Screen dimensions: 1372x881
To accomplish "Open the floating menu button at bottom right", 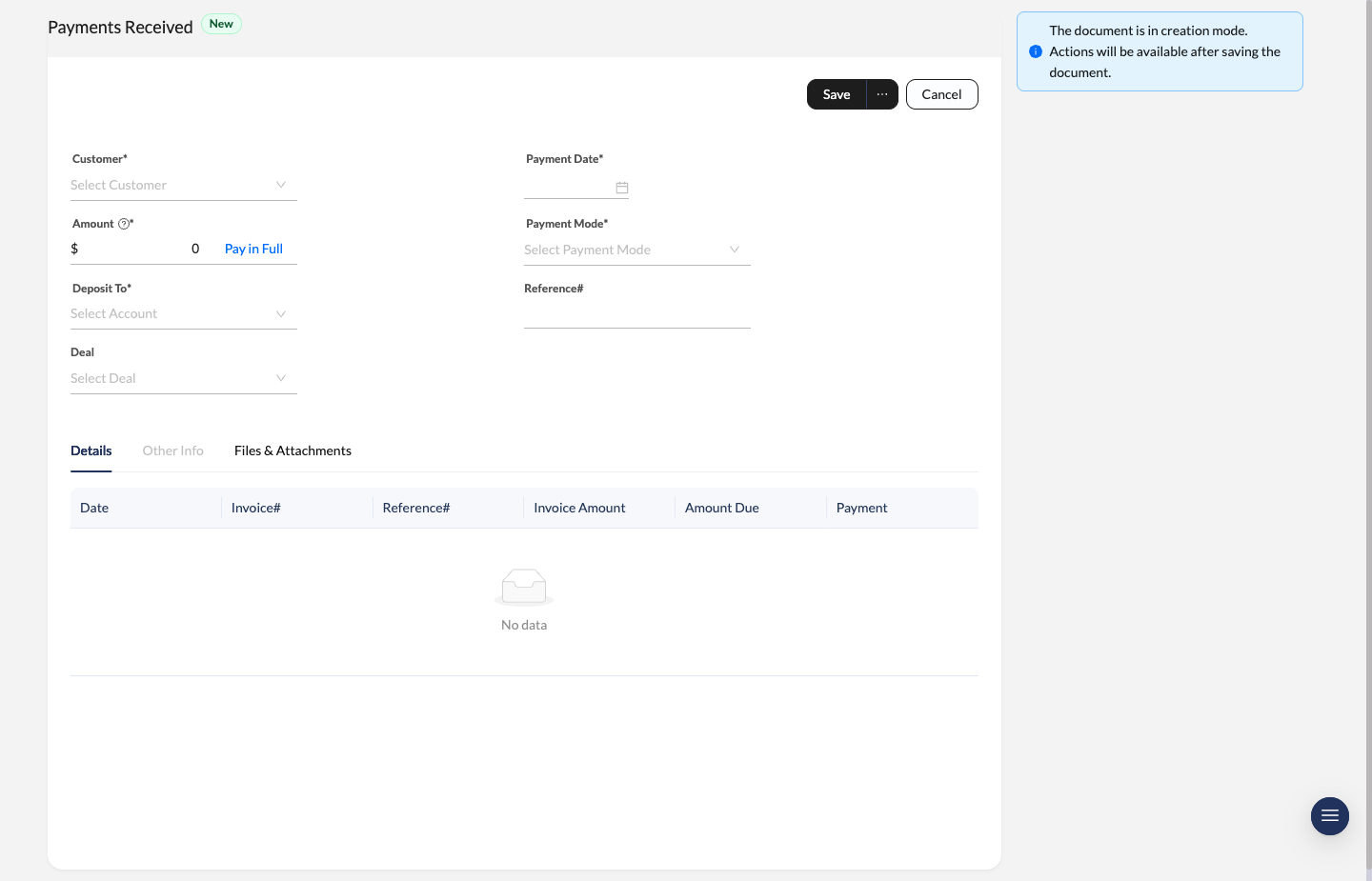I will tap(1329, 816).
